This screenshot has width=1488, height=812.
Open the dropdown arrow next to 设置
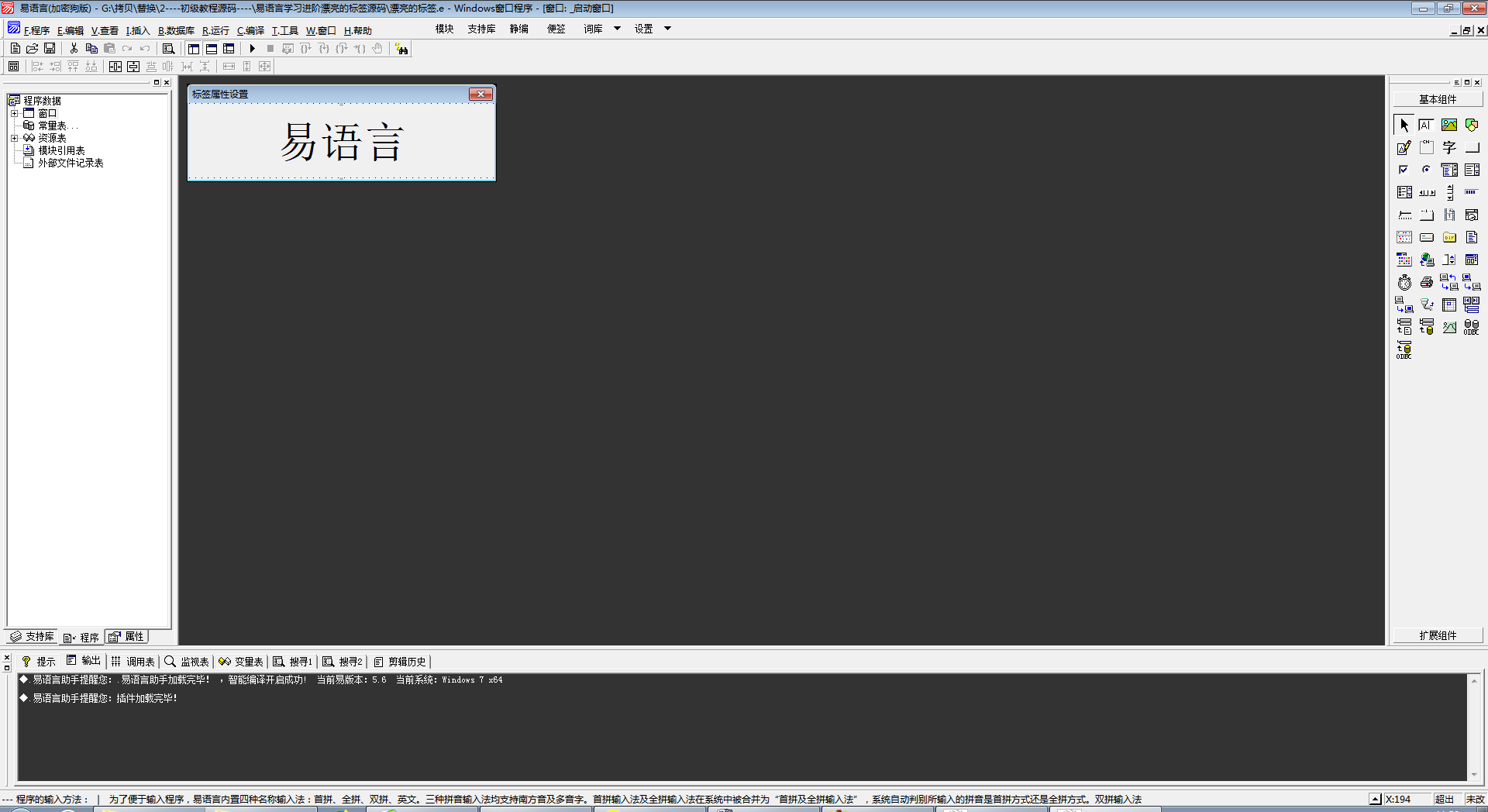tap(667, 29)
